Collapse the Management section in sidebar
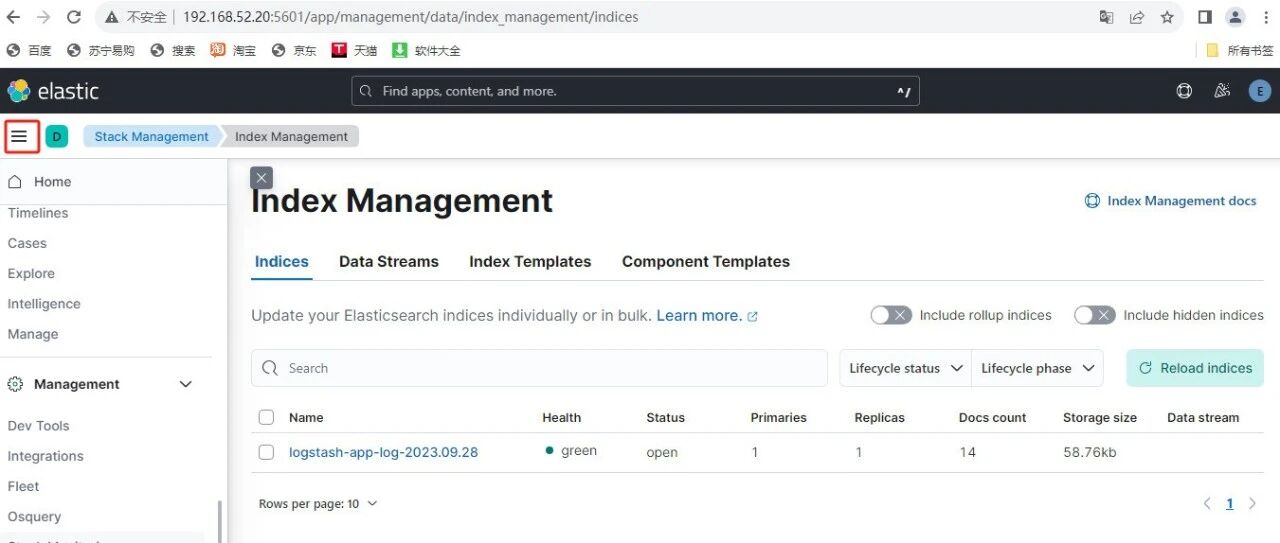The width and height of the screenshot is (1280, 543). [185, 384]
